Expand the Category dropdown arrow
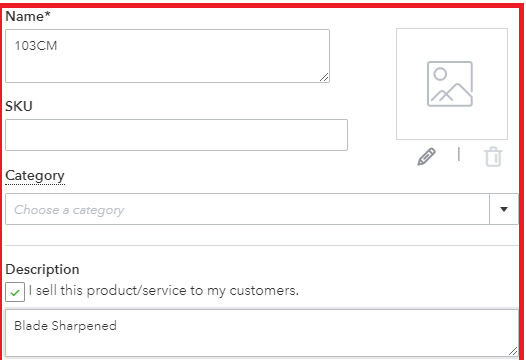This screenshot has height=360, width=526. (504, 209)
